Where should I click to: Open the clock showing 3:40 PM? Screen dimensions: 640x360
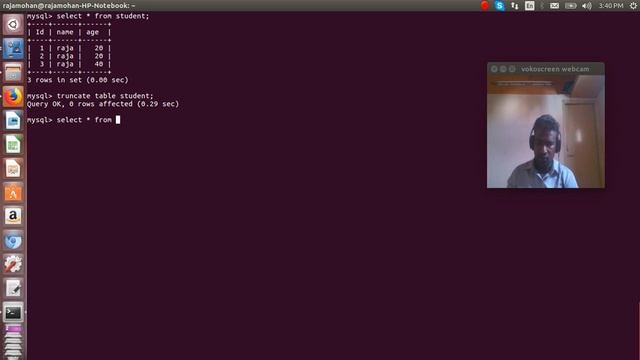click(611, 6)
